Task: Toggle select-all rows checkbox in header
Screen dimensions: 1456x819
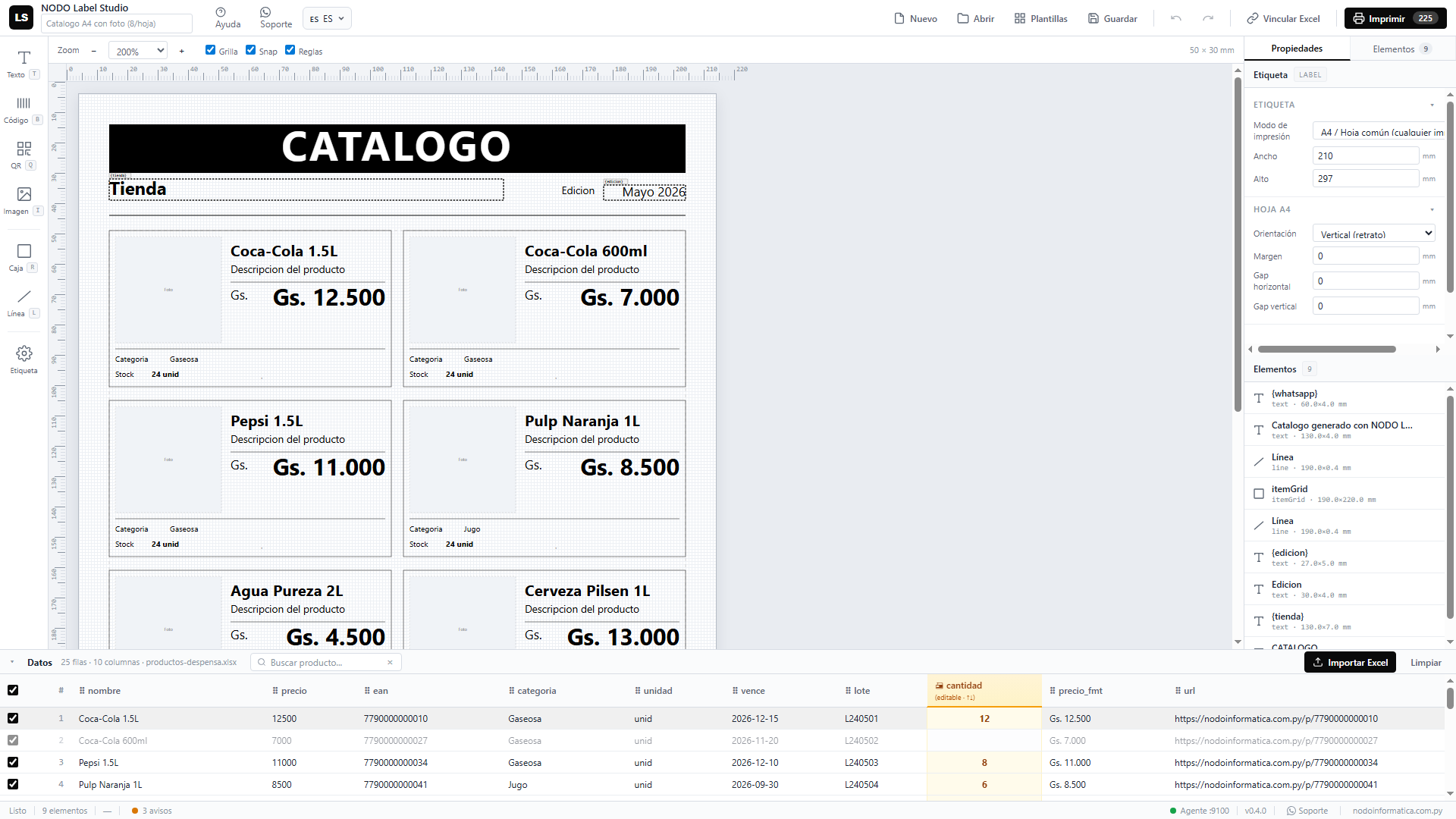Action: [x=13, y=690]
